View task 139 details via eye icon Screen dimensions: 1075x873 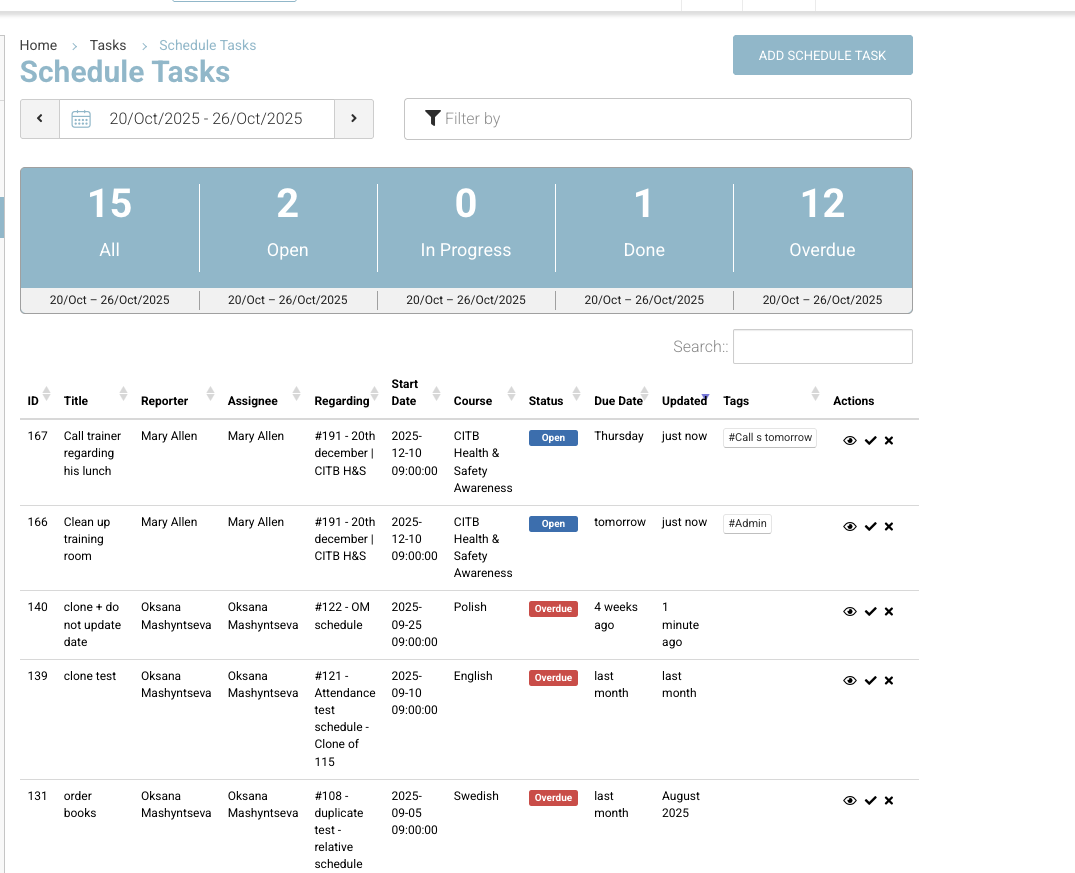click(850, 681)
